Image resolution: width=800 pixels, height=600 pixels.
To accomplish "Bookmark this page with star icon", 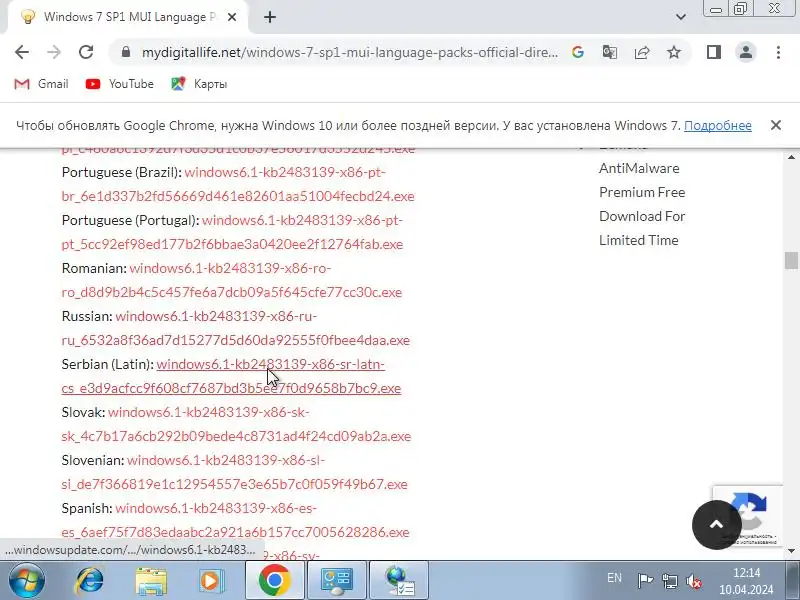I will click(x=674, y=52).
